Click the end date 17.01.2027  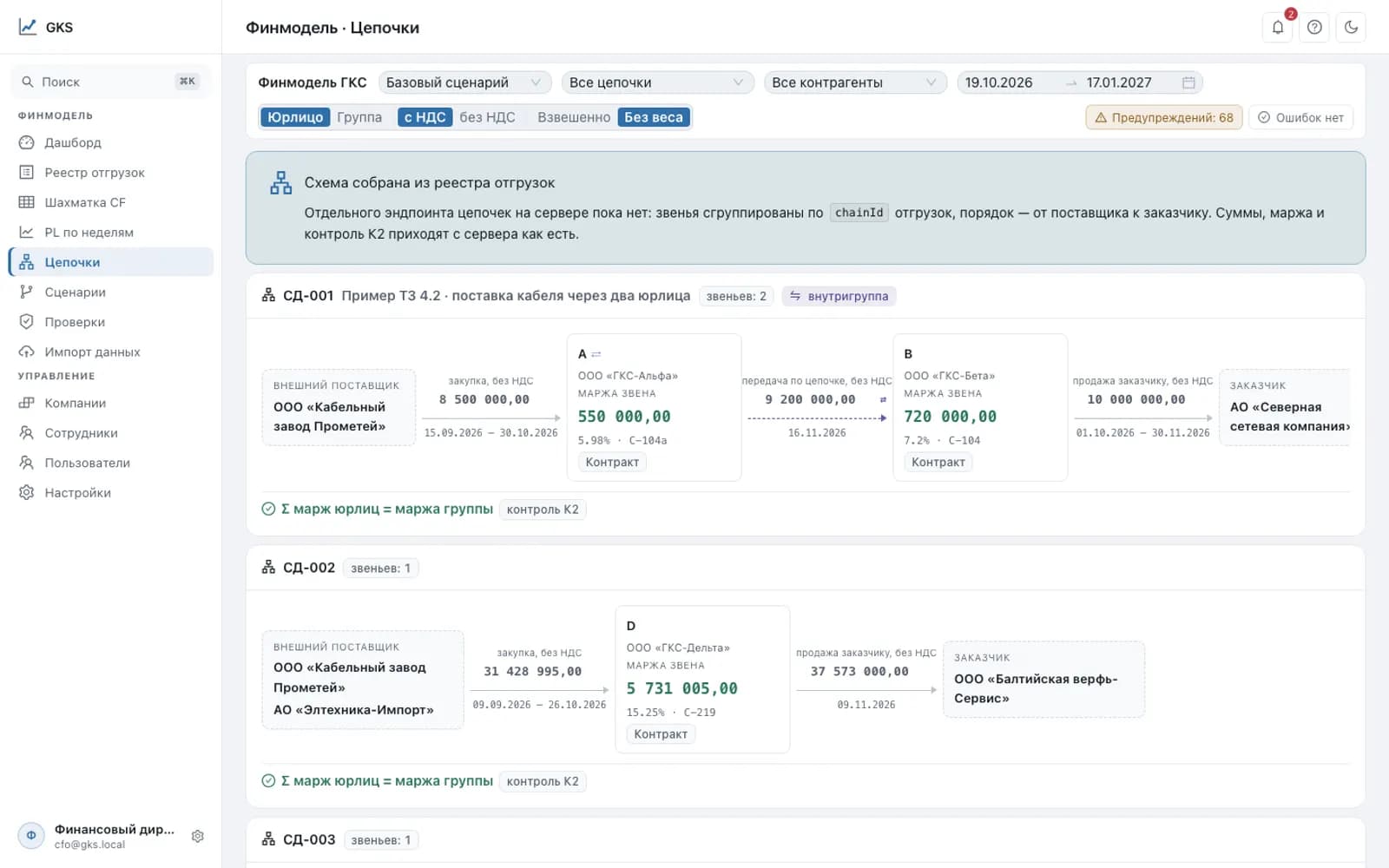[x=1119, y=82]
